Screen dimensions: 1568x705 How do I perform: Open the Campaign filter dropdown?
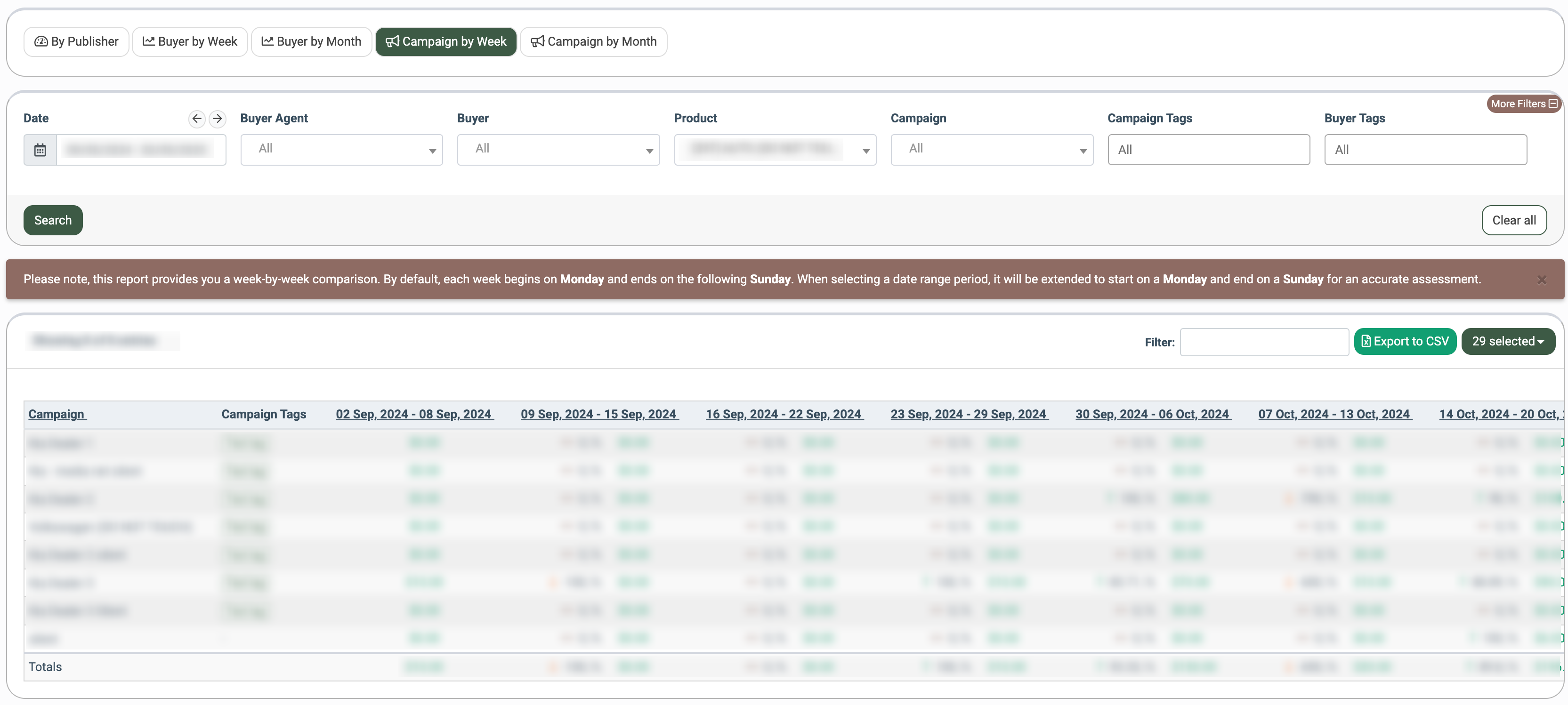(991, 150)
